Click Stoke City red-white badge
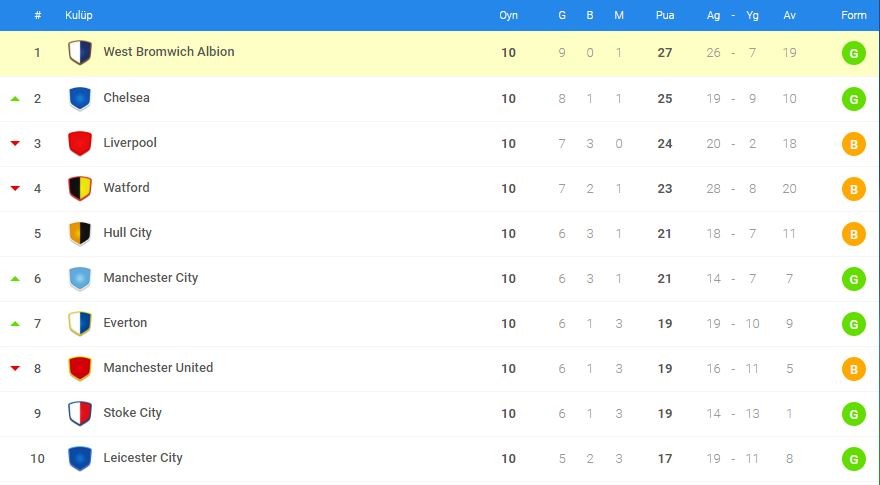The width and height of the screenshot is (880, 485). (x=80, y=413)
